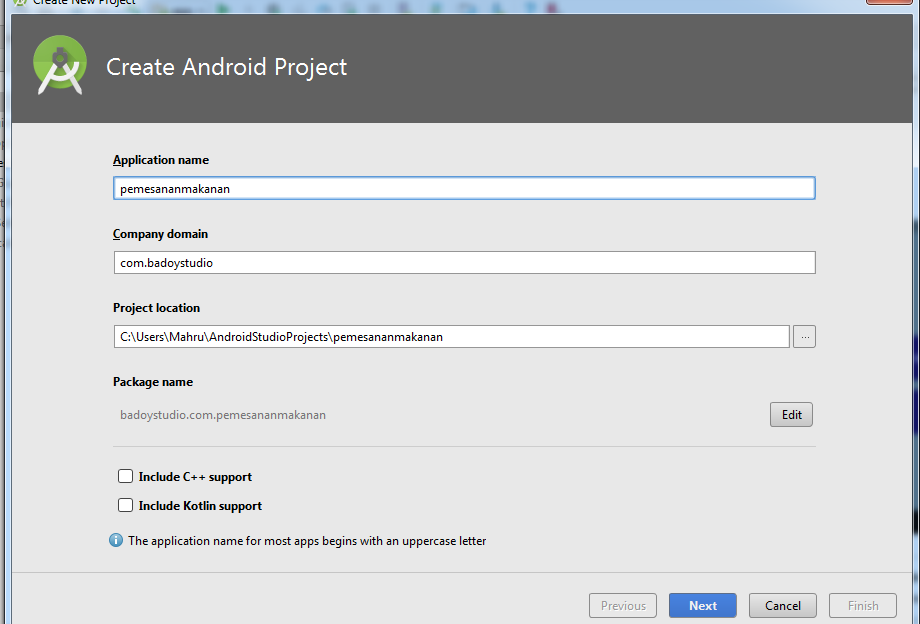Enable Include C++ support checkbox
Image resolution: width=920 pixels, height=624 pixels.
126,477
